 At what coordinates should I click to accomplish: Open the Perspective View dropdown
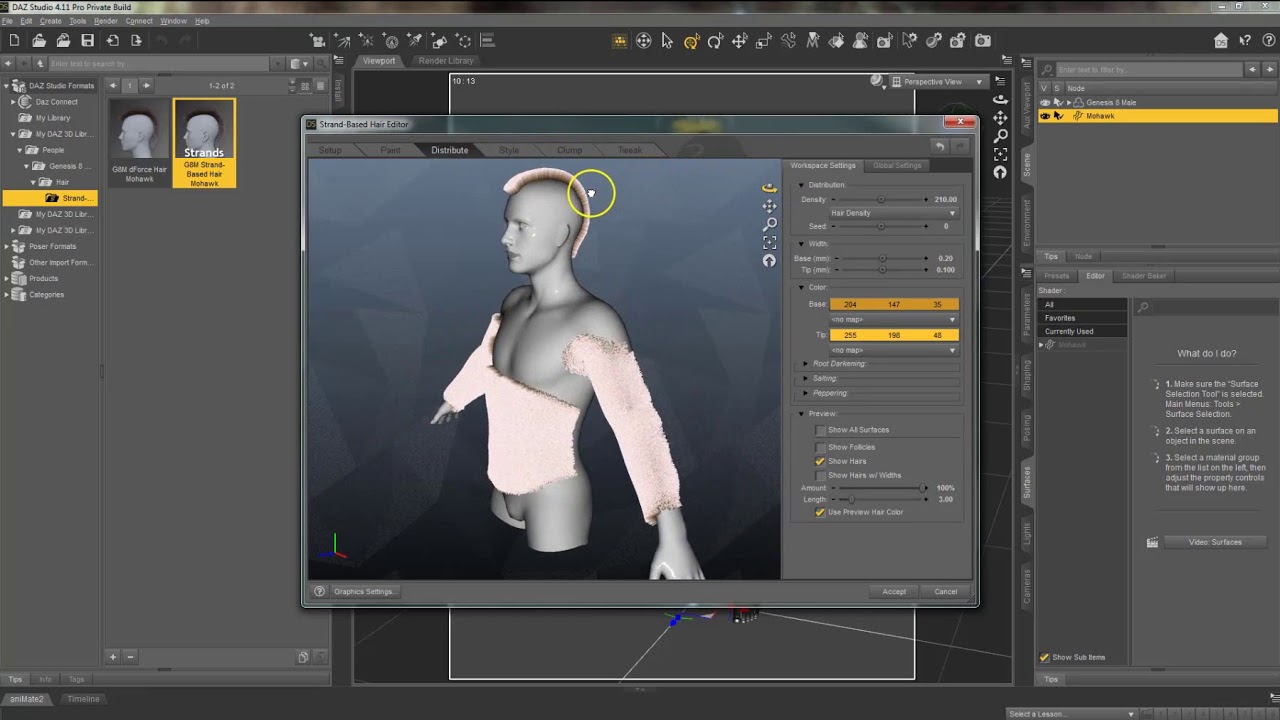coord(937,82)
